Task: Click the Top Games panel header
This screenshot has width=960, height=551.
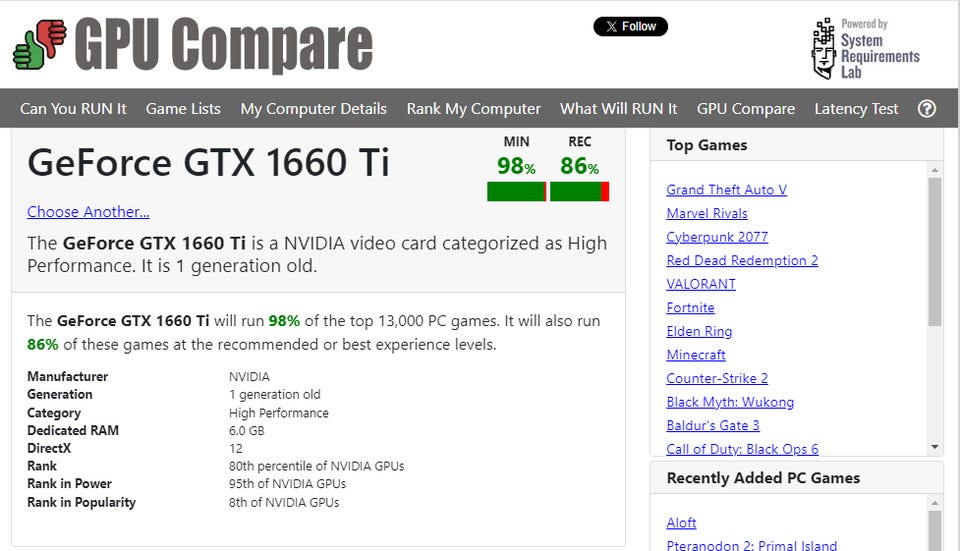Action: tap(796, 145)
